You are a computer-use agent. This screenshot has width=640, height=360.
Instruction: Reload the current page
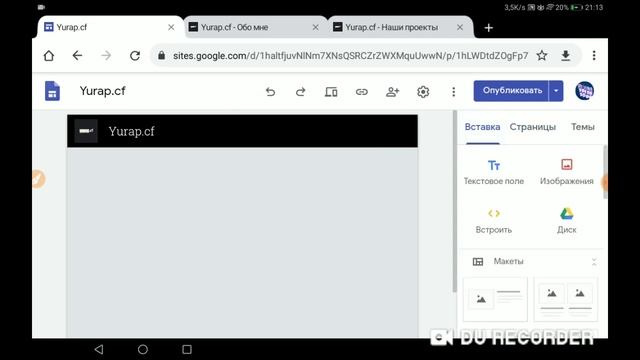tap(135, 56)
